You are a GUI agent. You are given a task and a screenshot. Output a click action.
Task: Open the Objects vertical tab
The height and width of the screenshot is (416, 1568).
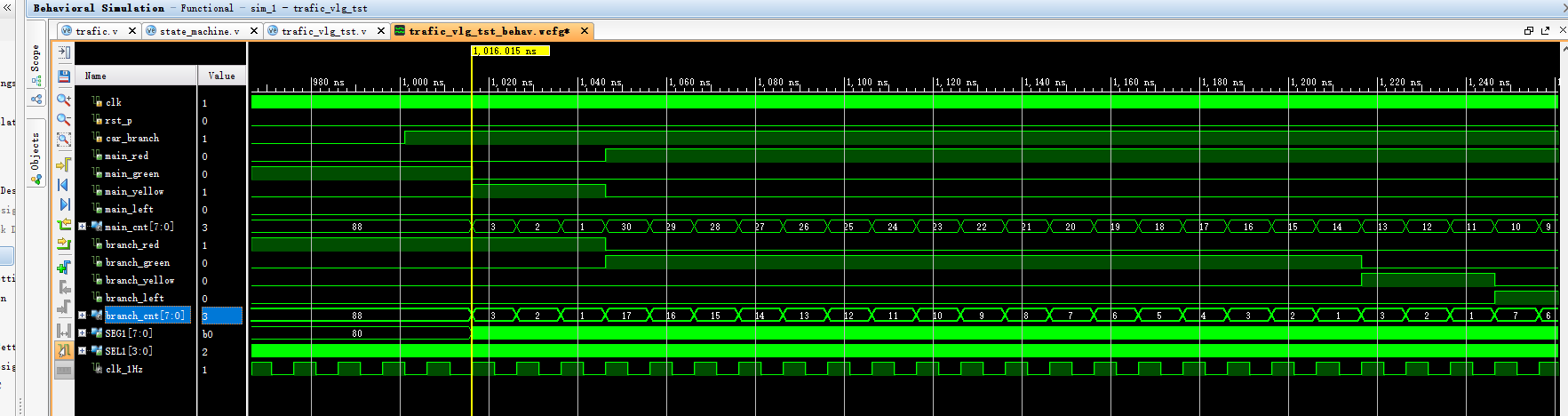tap(36, 151)
